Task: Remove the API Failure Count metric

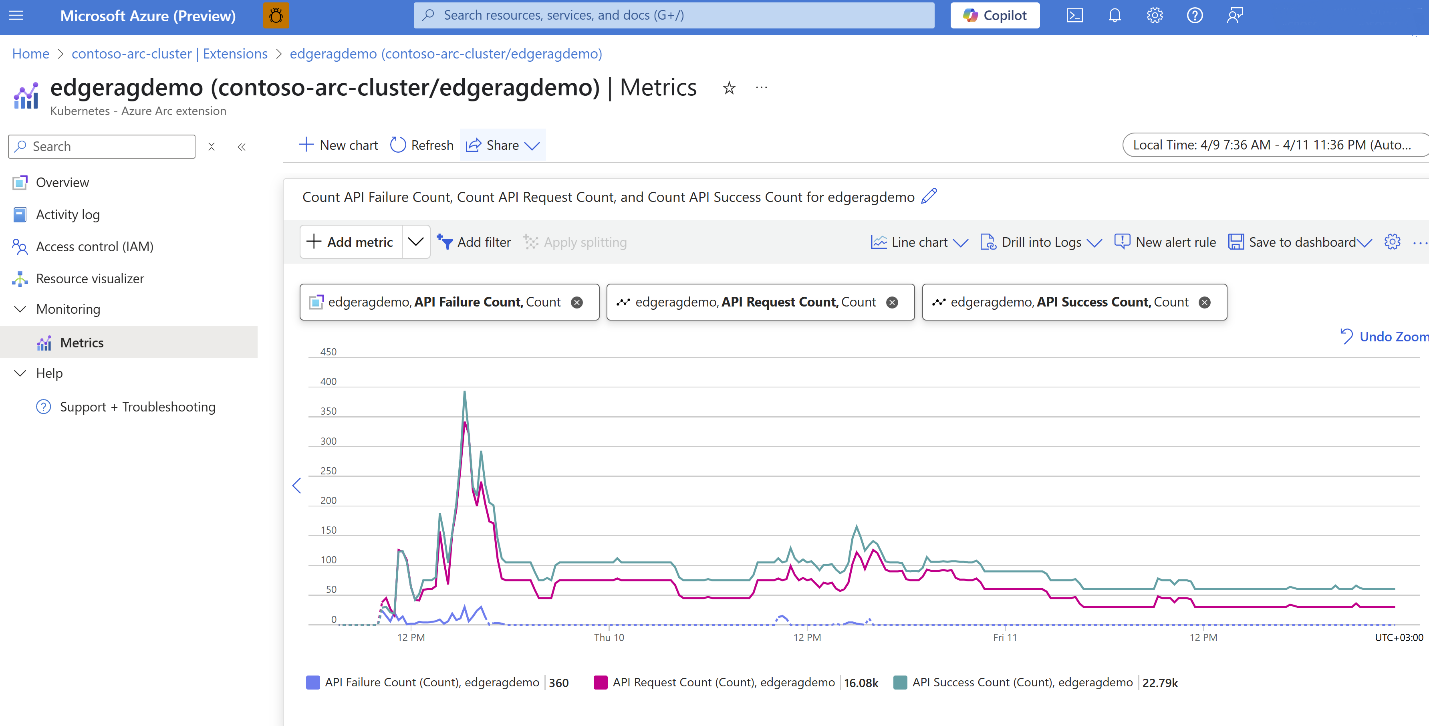Action: (577, 302)
